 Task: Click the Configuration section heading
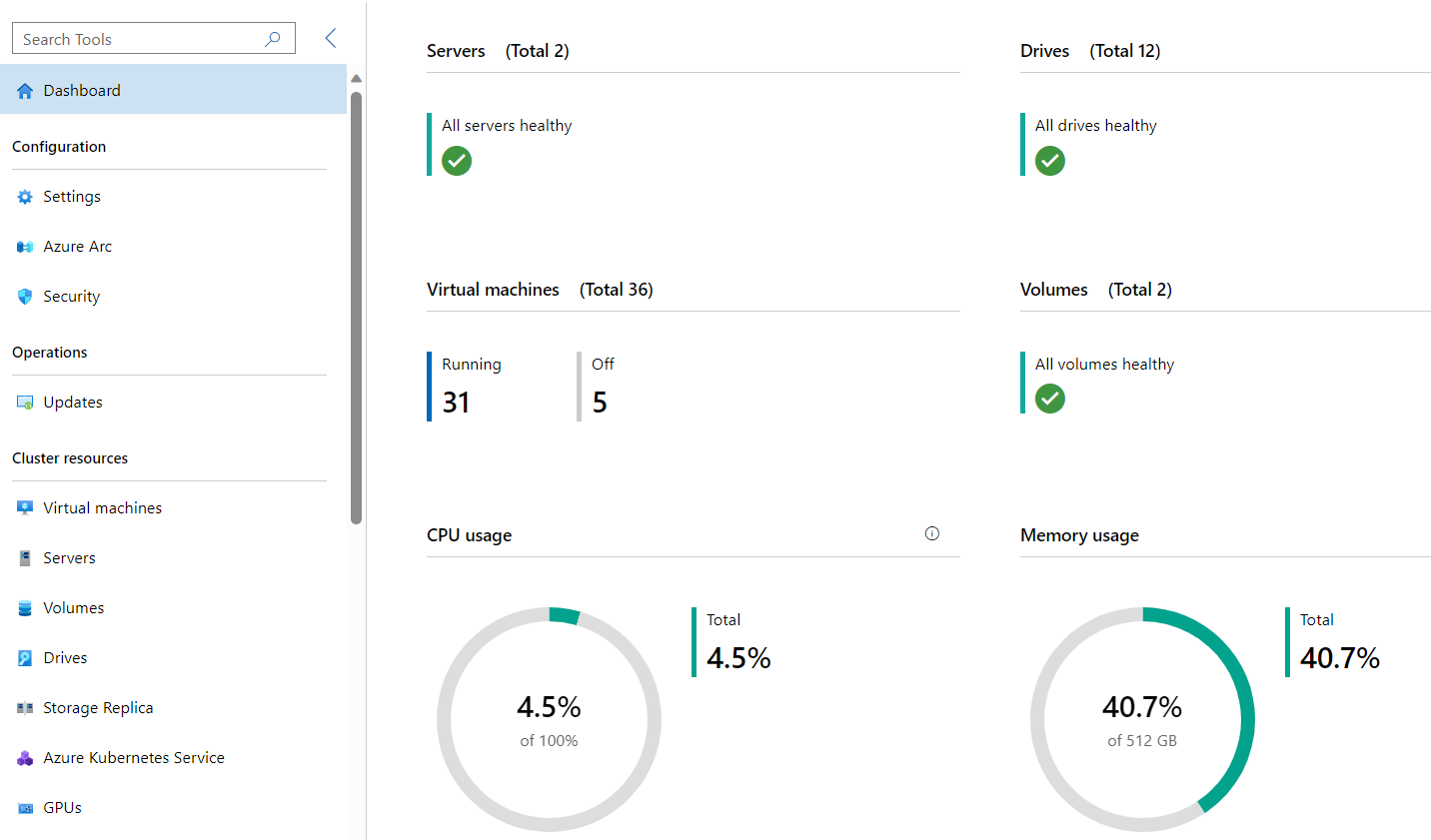[59, 147]
